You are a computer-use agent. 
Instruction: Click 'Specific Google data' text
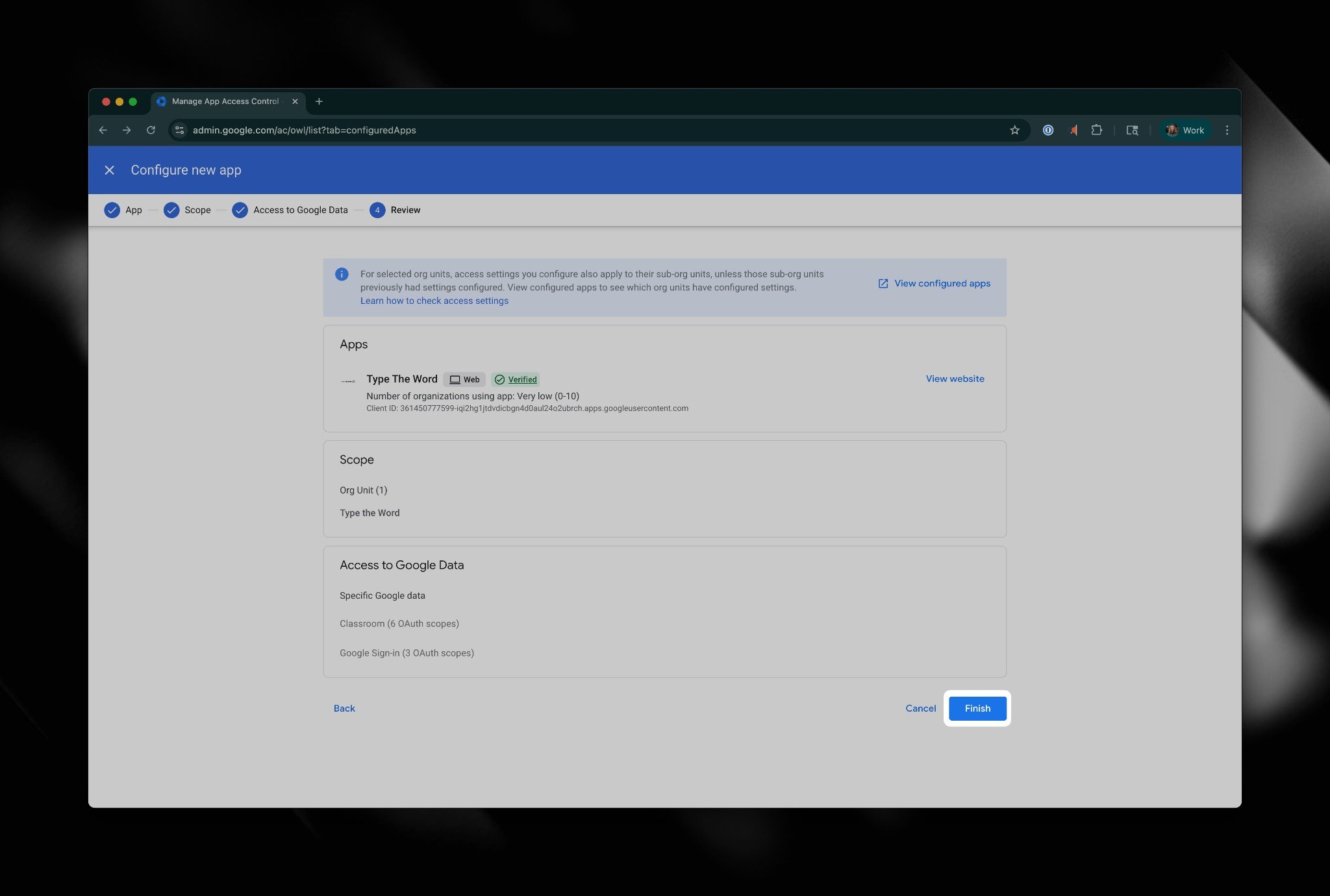tap(383, 595)
